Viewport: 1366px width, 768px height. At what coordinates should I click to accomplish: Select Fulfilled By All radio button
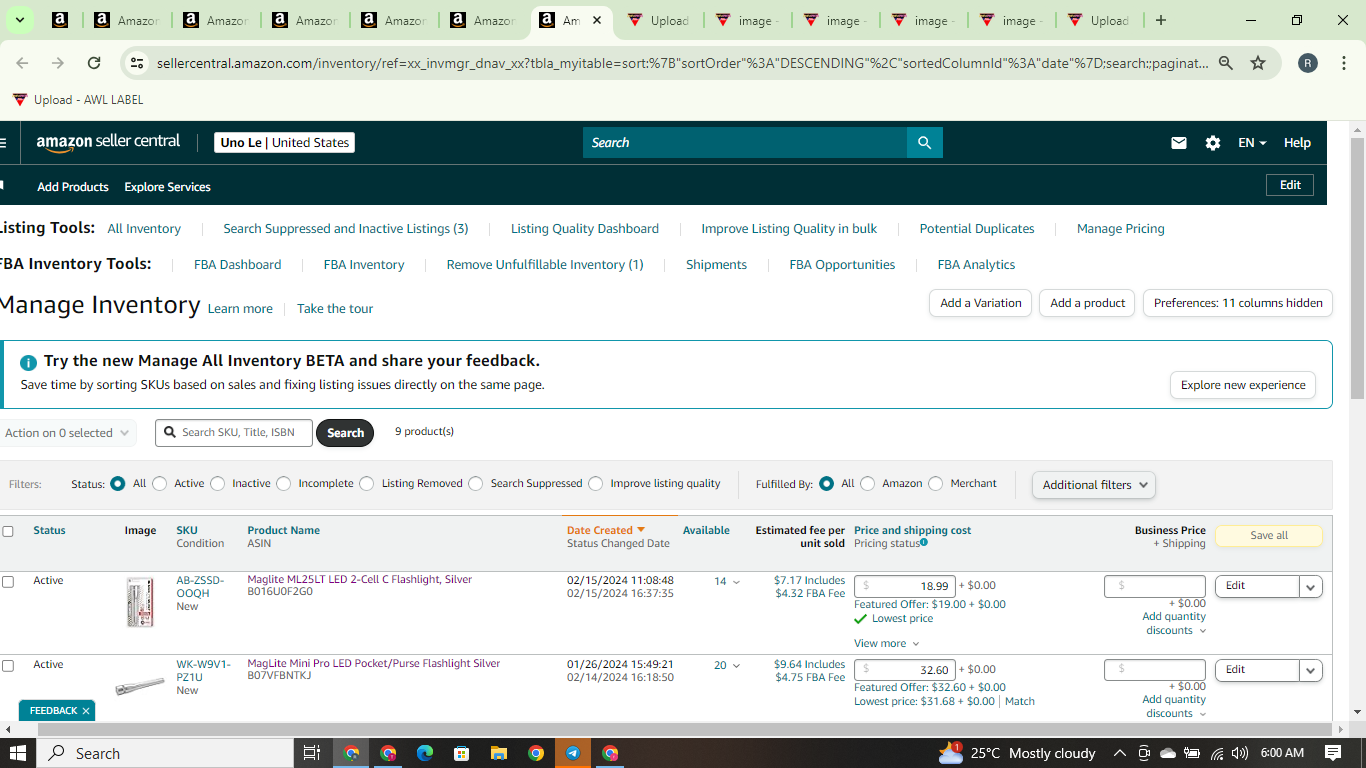826,484
